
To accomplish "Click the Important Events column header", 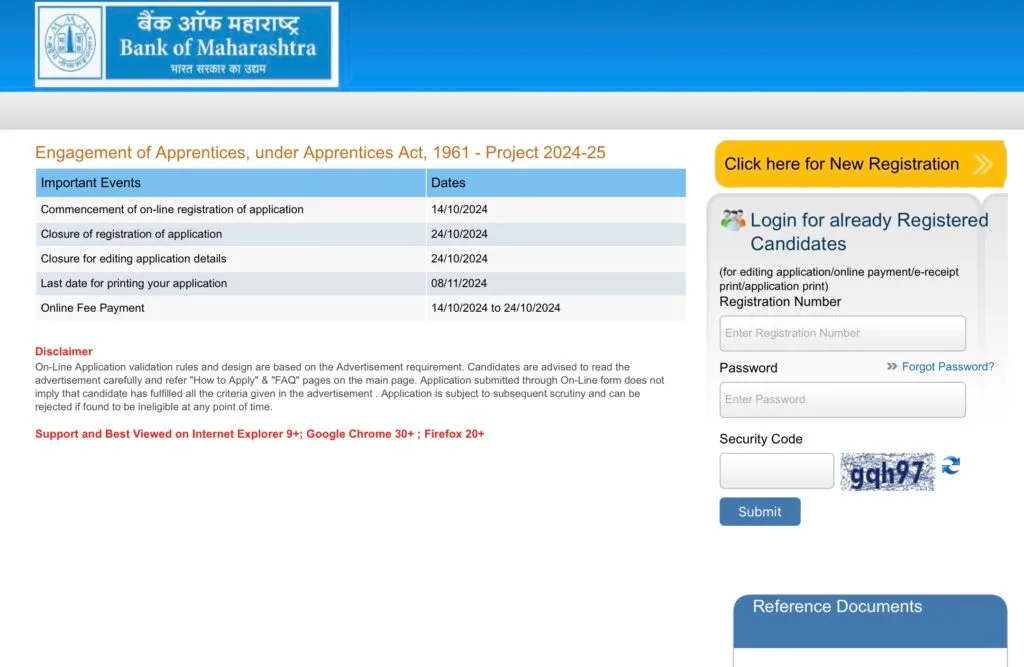I will tap(231, 183).
